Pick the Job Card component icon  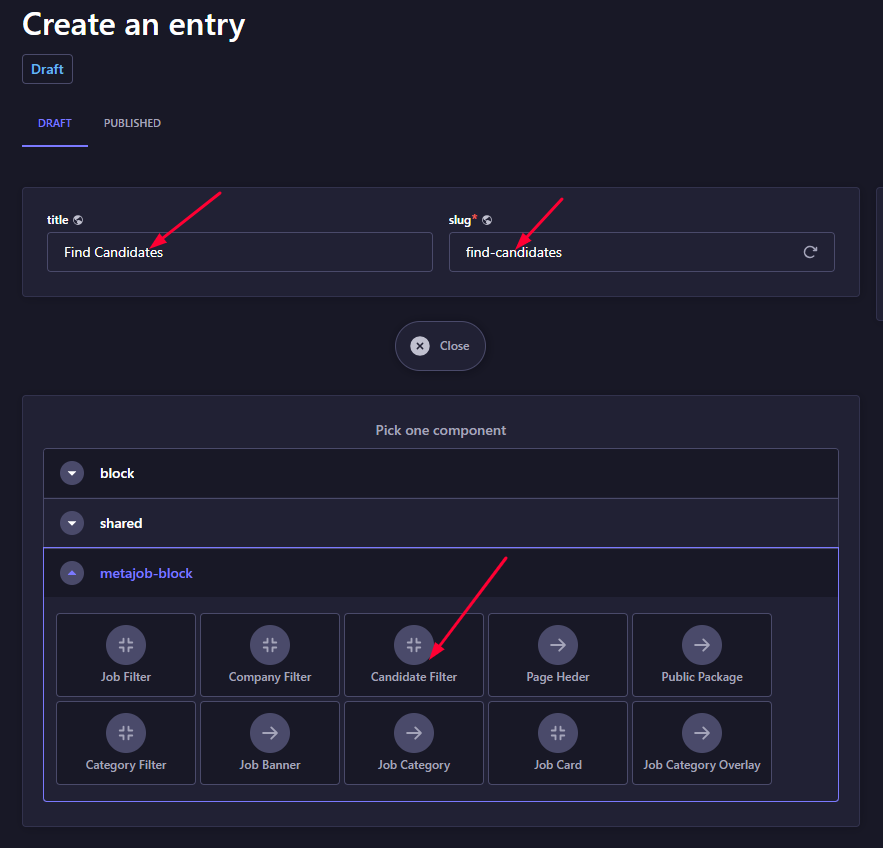558,733
